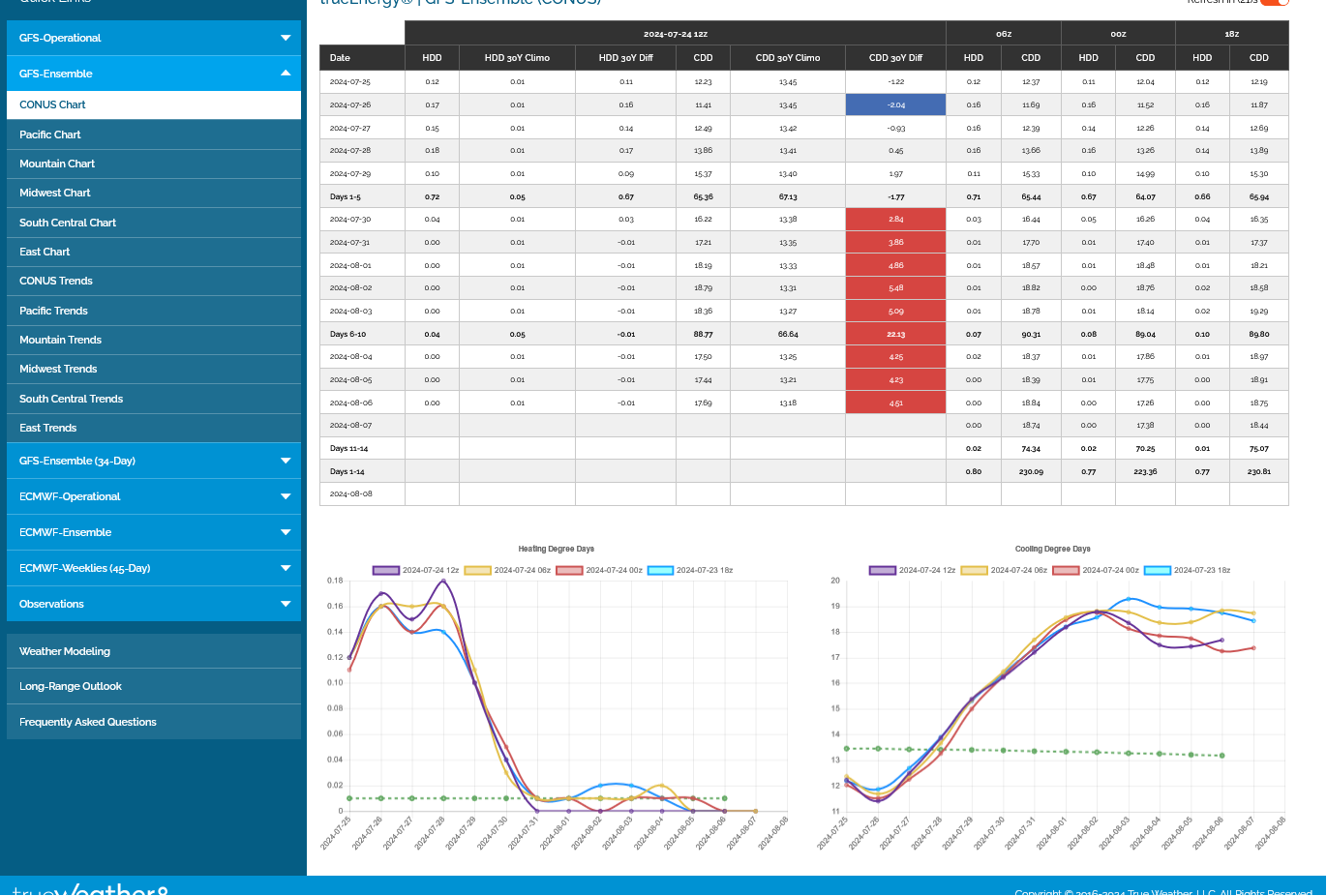The width and height of the screenshot is (1327, 896).
Task: Toggle 2024-07-24 12z series in CDD legend
Action: (x=913, y=570)
